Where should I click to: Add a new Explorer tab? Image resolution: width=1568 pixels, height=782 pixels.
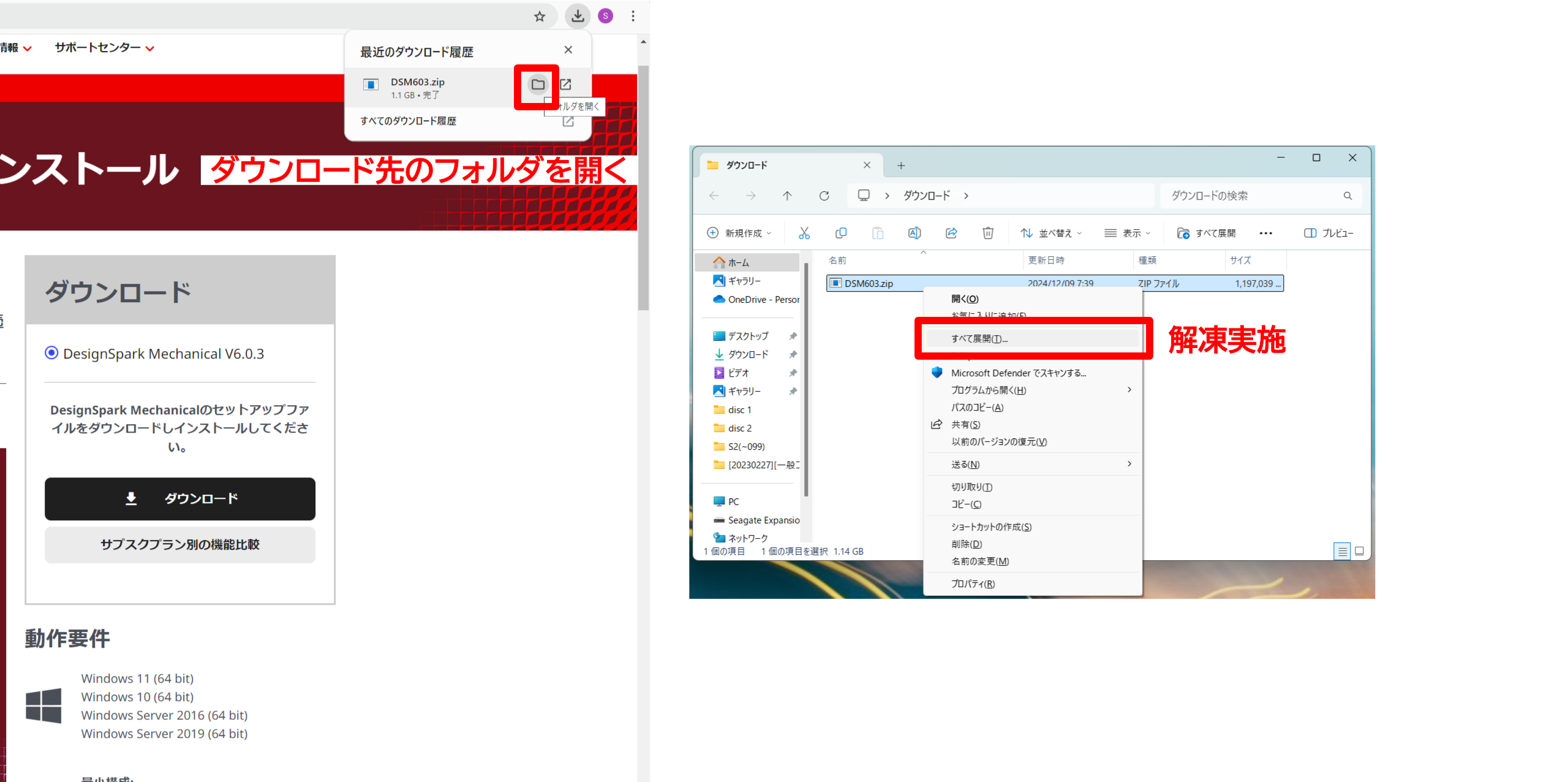pos(900,165)
